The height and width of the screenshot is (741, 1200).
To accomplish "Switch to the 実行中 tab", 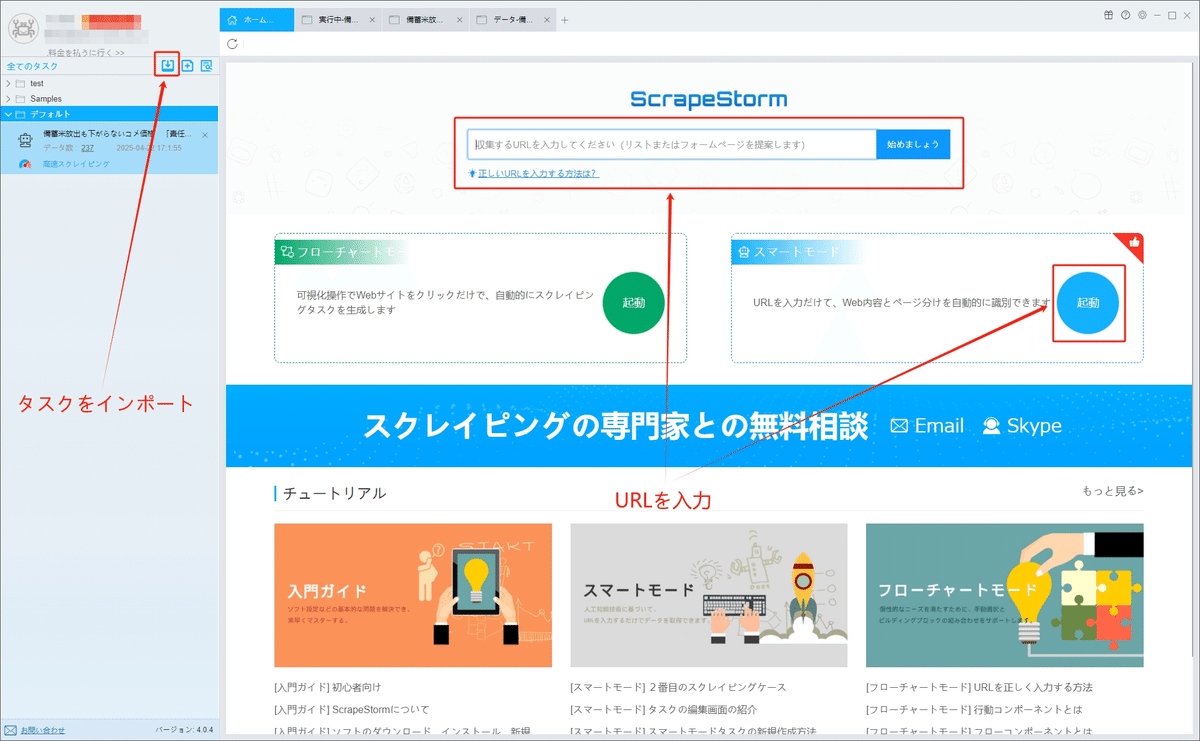I will pyautogui.click(x=338, y=20).
